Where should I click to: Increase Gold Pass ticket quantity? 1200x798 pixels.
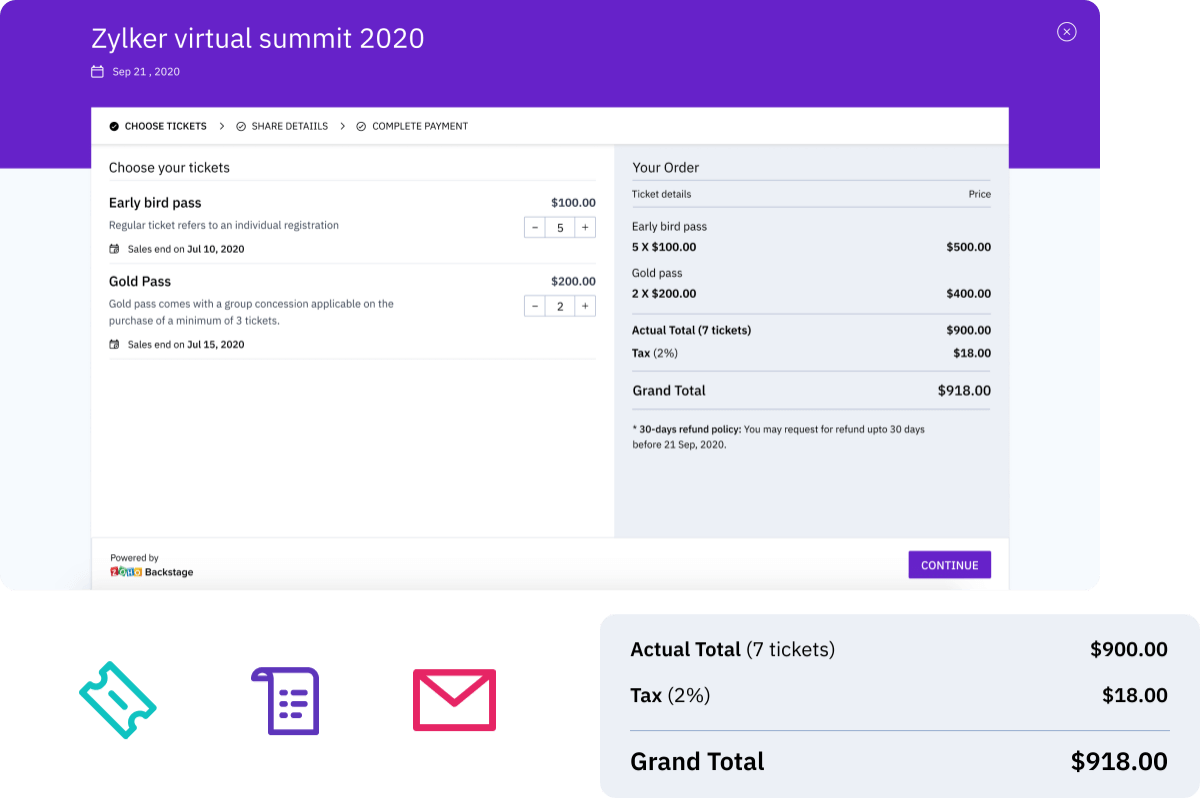click(x=585, y=306)
